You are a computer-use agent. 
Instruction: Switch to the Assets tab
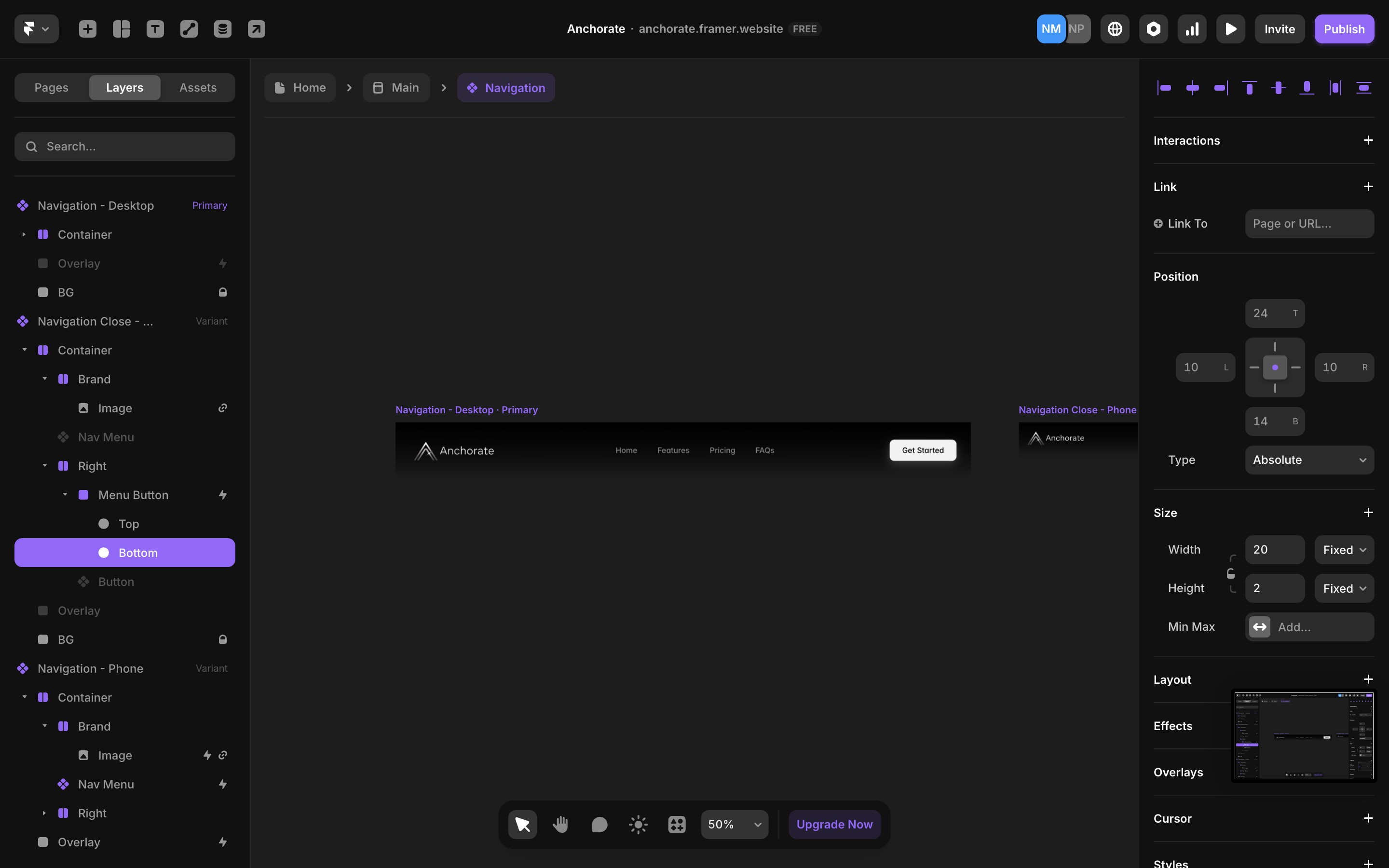pos(197,88)
